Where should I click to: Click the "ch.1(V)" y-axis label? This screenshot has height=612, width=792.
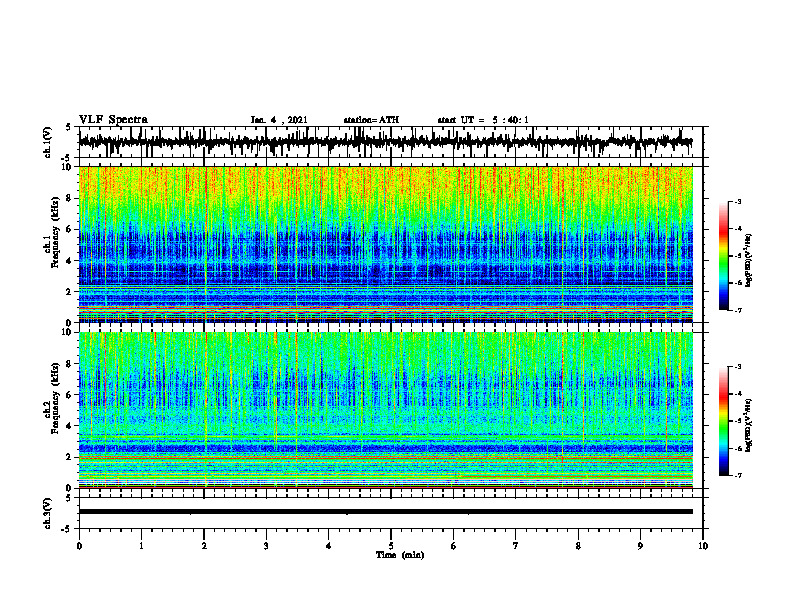(x=47, y=142)
